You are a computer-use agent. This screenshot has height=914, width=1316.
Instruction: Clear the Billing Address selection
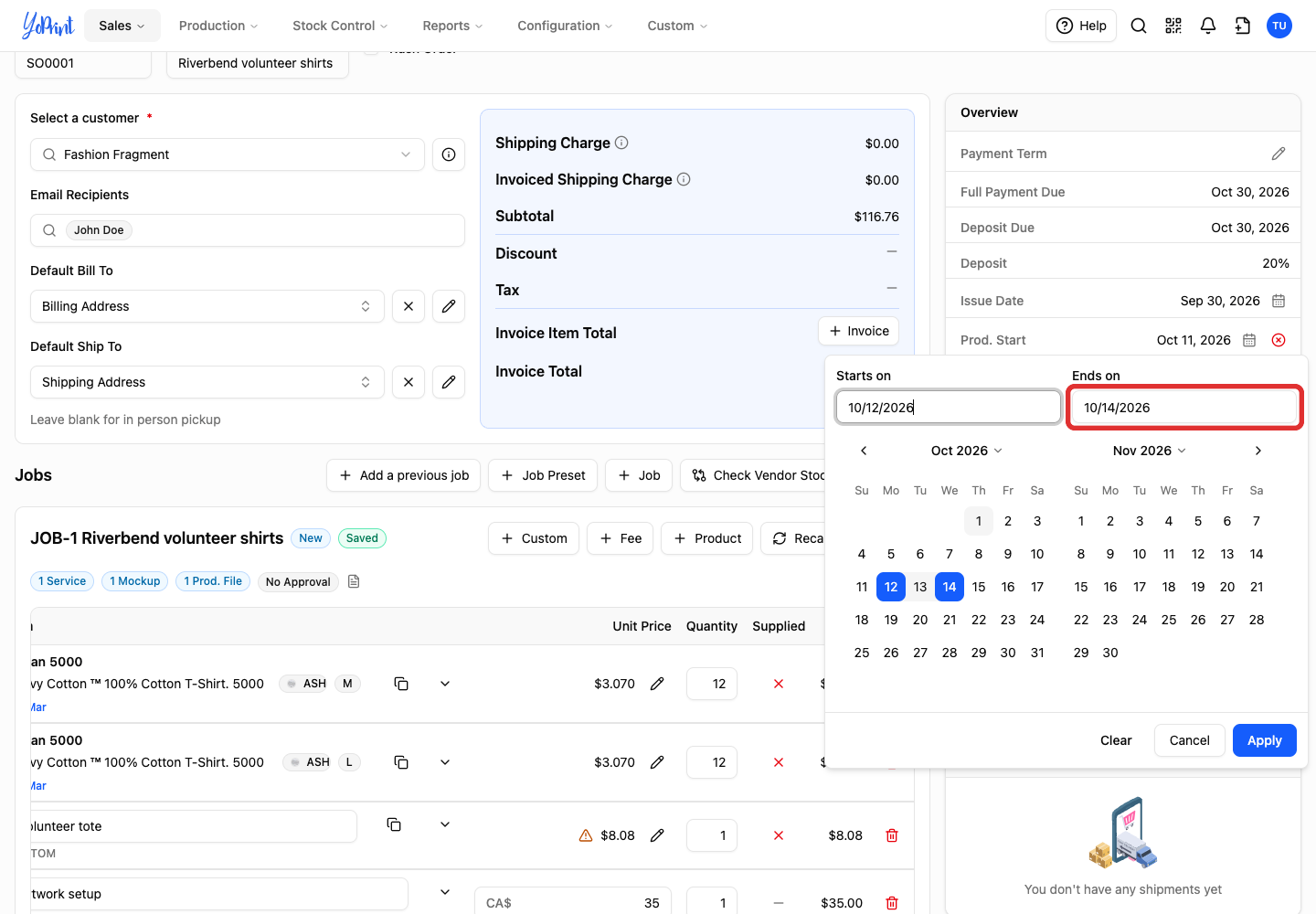[409, 306]
